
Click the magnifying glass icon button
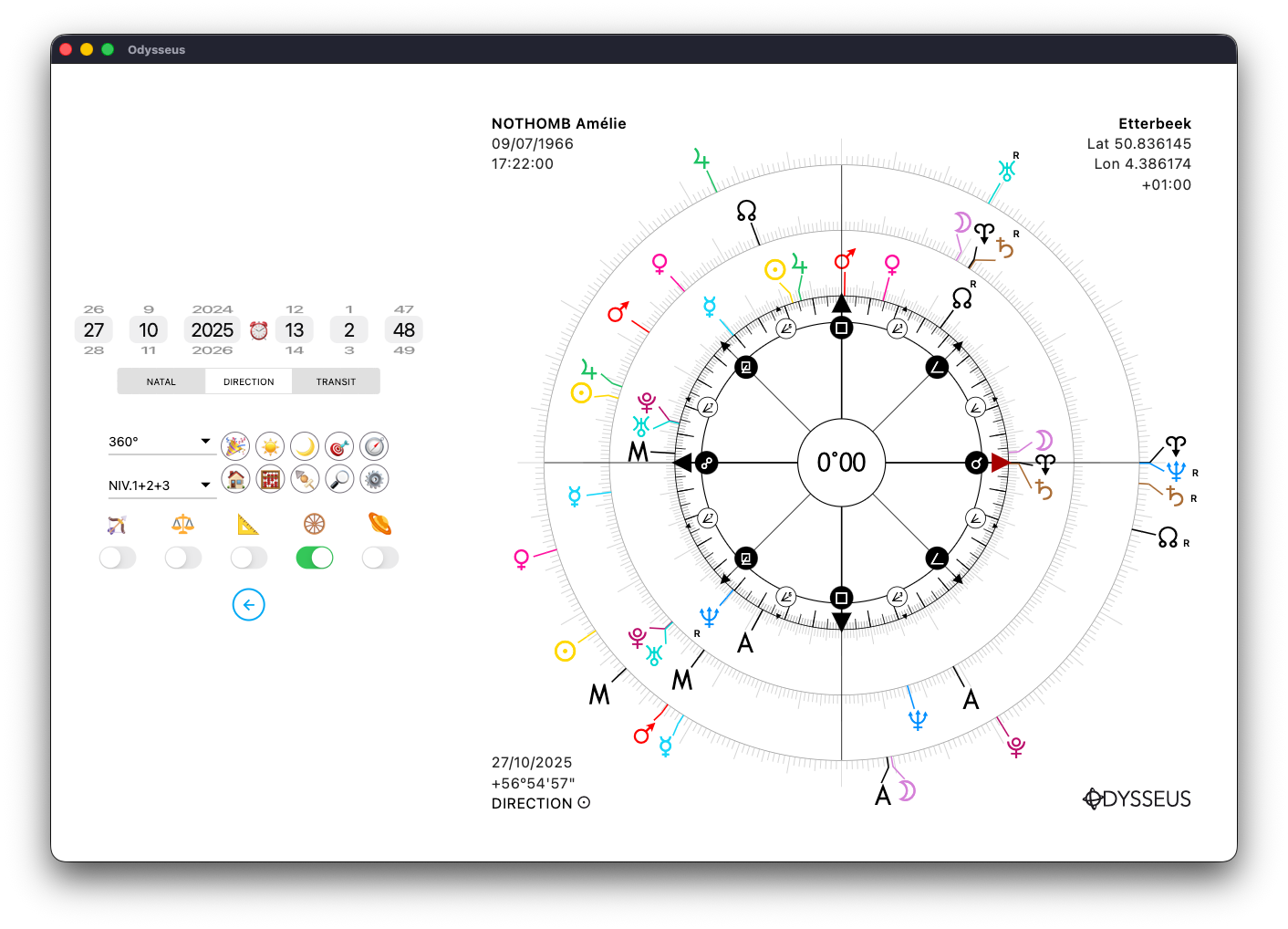click(339, 478)
